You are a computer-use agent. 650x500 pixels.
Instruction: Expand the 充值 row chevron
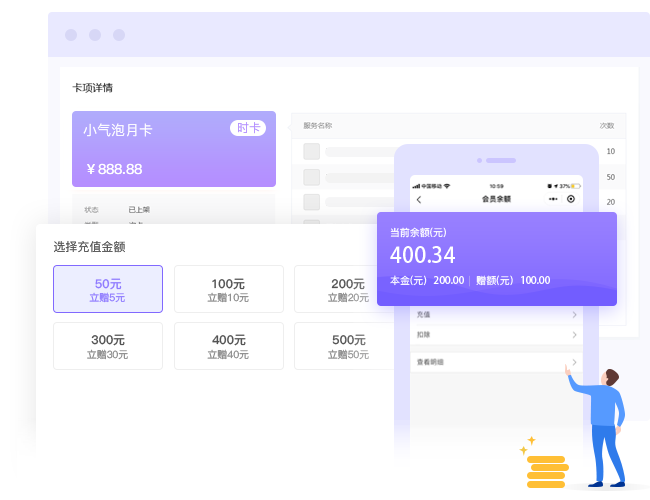(574, 315)
